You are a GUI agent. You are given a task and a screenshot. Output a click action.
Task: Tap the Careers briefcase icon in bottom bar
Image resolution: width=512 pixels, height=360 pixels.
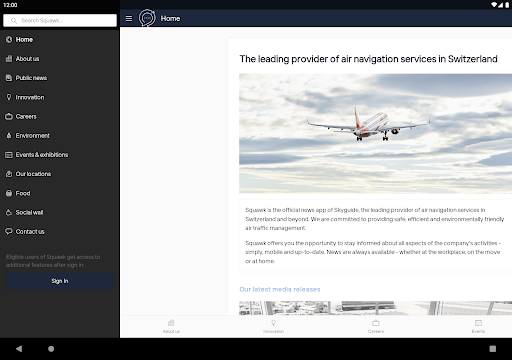(x=376, y=323)
